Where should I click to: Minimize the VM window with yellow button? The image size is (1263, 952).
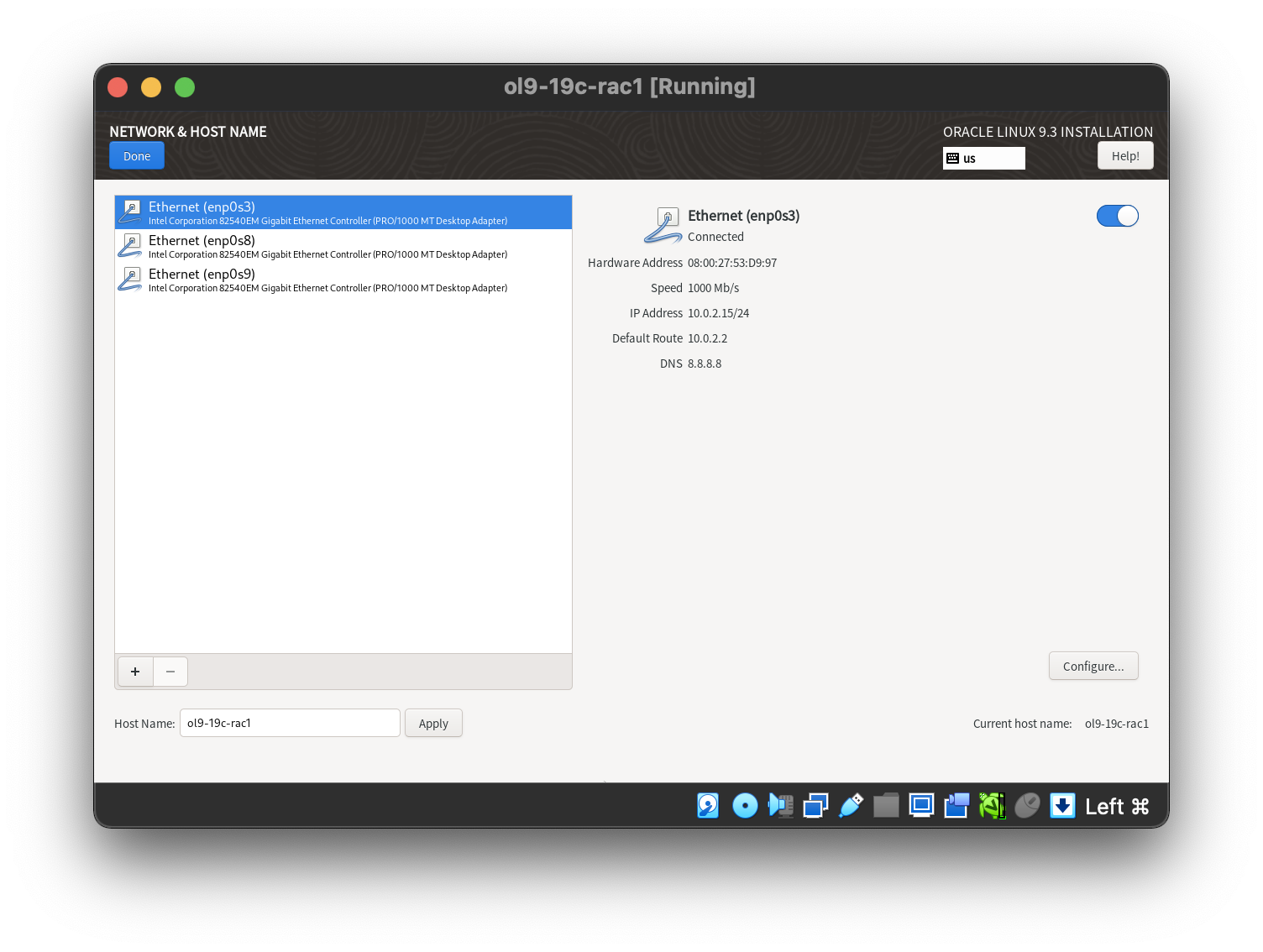click(x=151, y=87)
